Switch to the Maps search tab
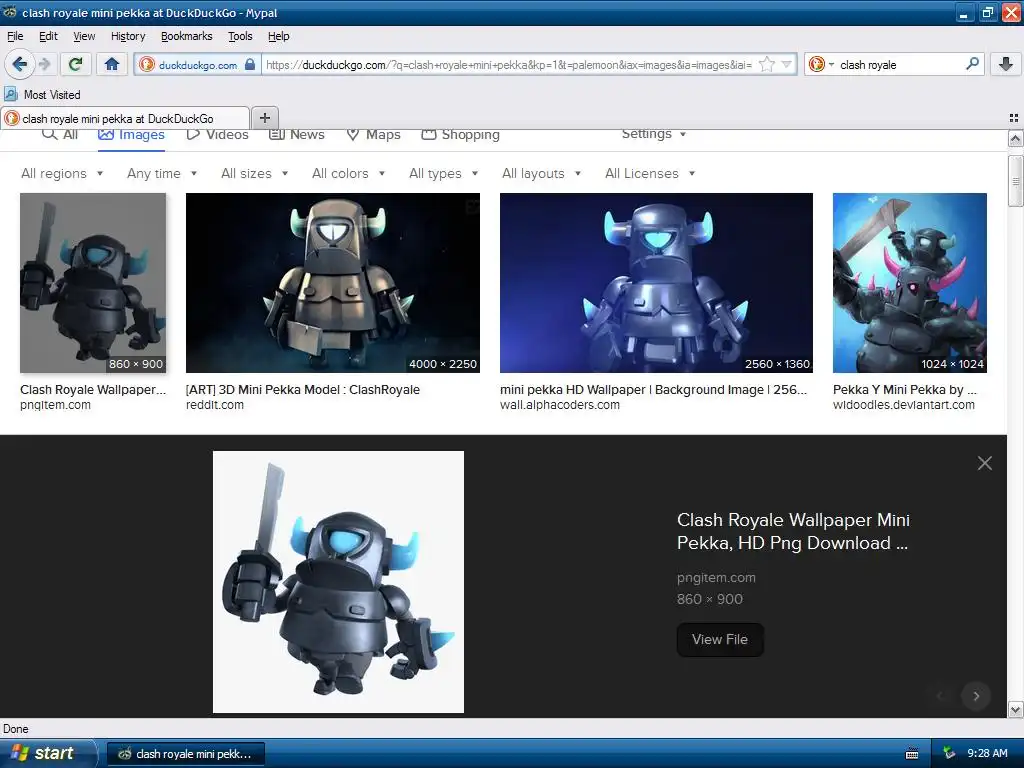The image size is (1024, 768). click(x=374, y=135)
